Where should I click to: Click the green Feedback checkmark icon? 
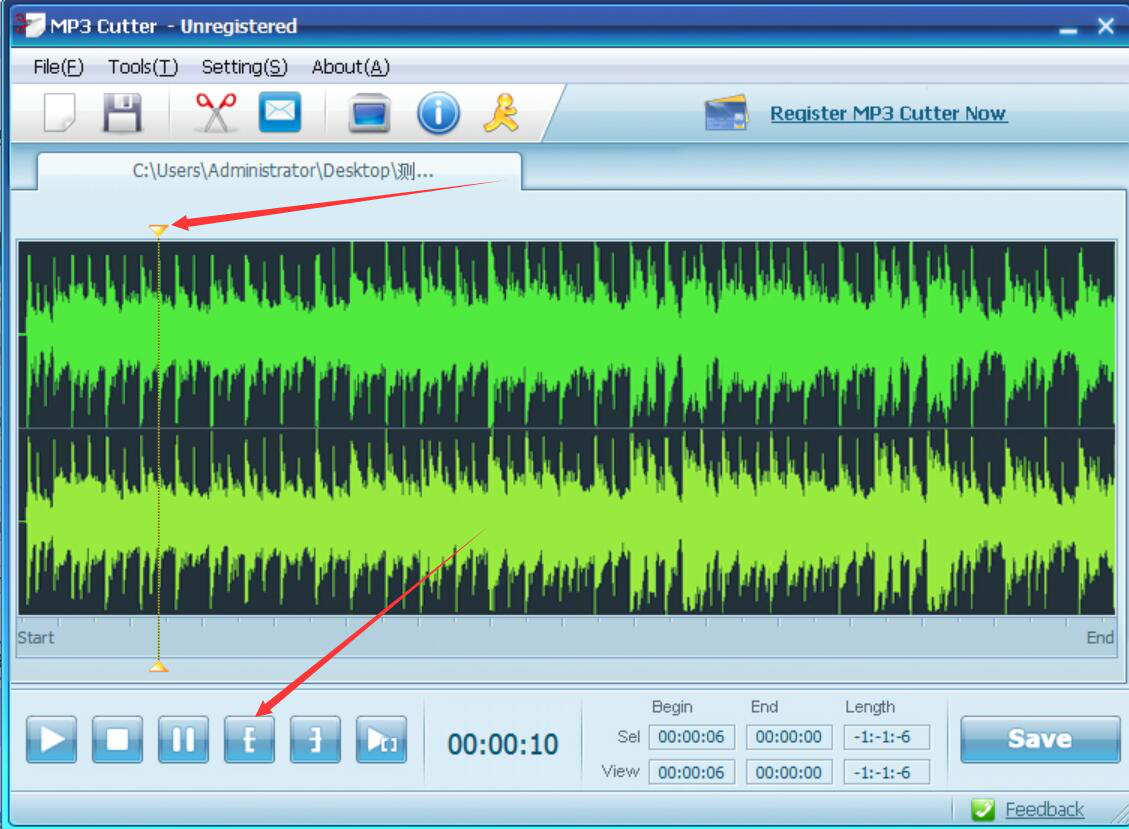982,810
